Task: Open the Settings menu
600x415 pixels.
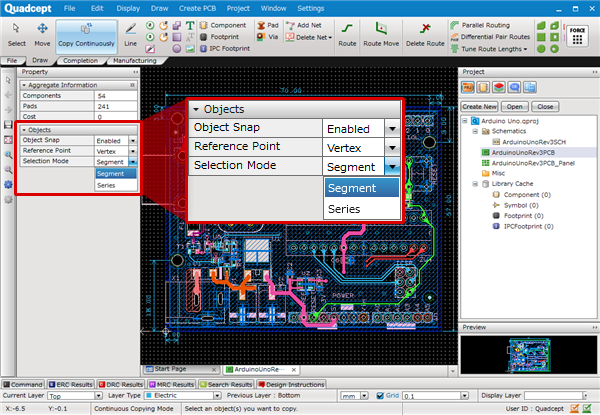Action: coord(310,8)
